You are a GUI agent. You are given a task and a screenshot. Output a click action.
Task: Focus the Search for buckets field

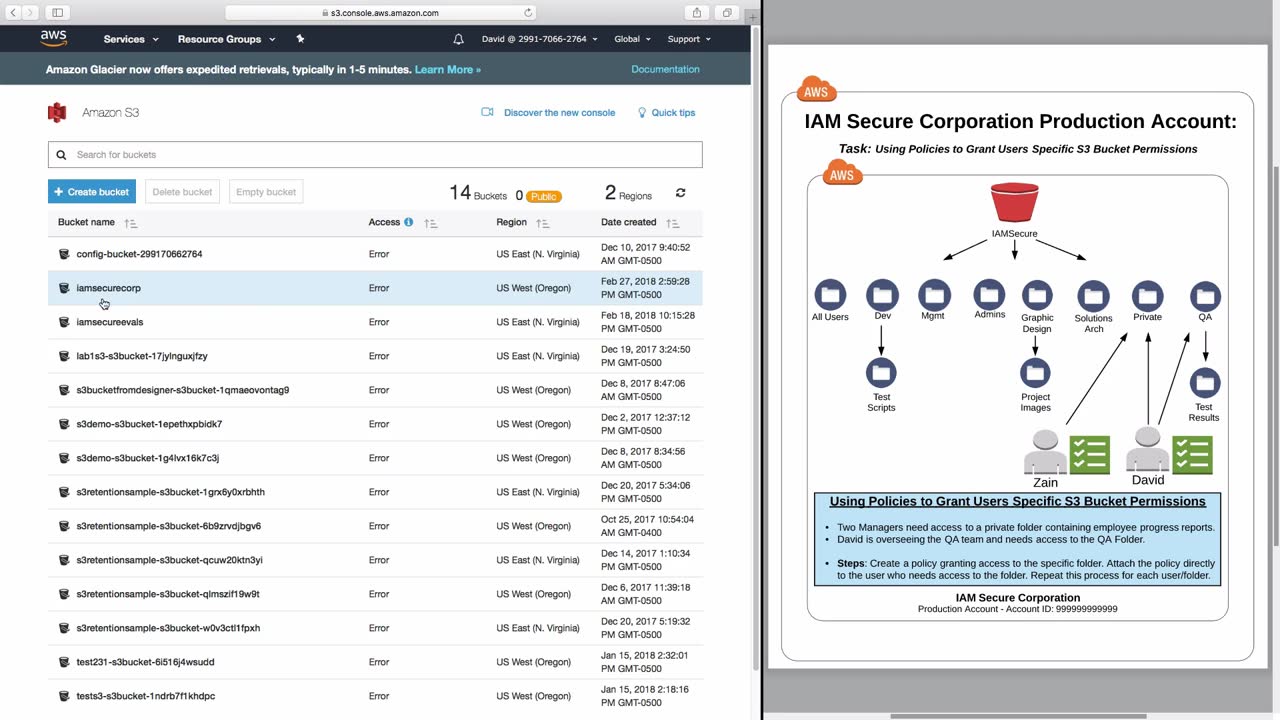375,155
